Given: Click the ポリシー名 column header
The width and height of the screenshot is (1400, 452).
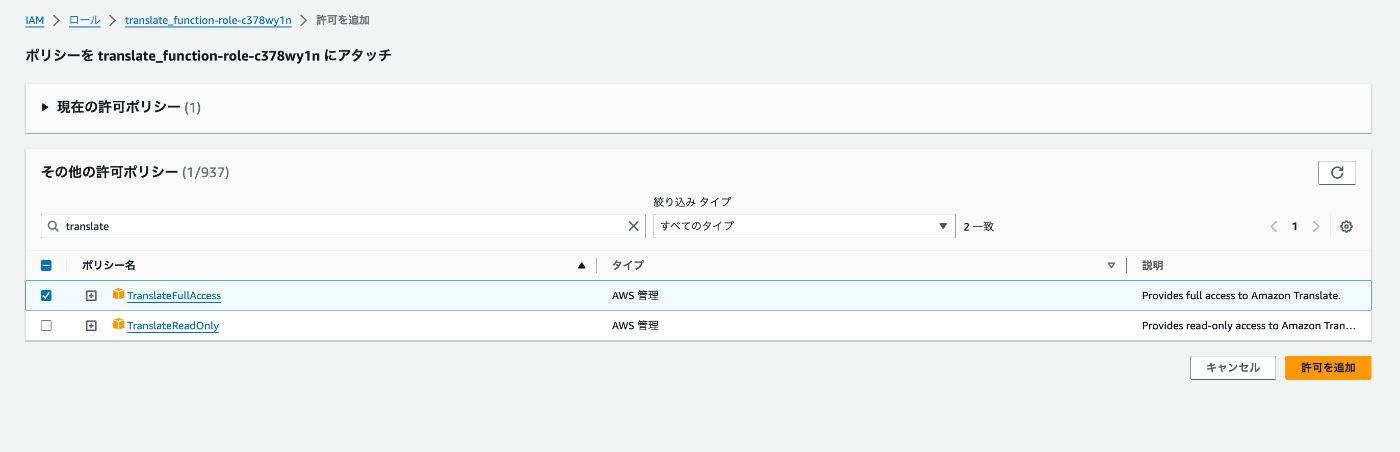Looking at the screenshot, I should click(x=108, y=266).
